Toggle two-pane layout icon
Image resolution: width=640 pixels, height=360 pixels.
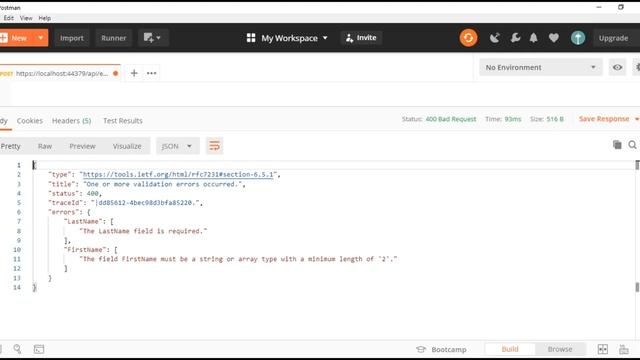click(602, 349)
